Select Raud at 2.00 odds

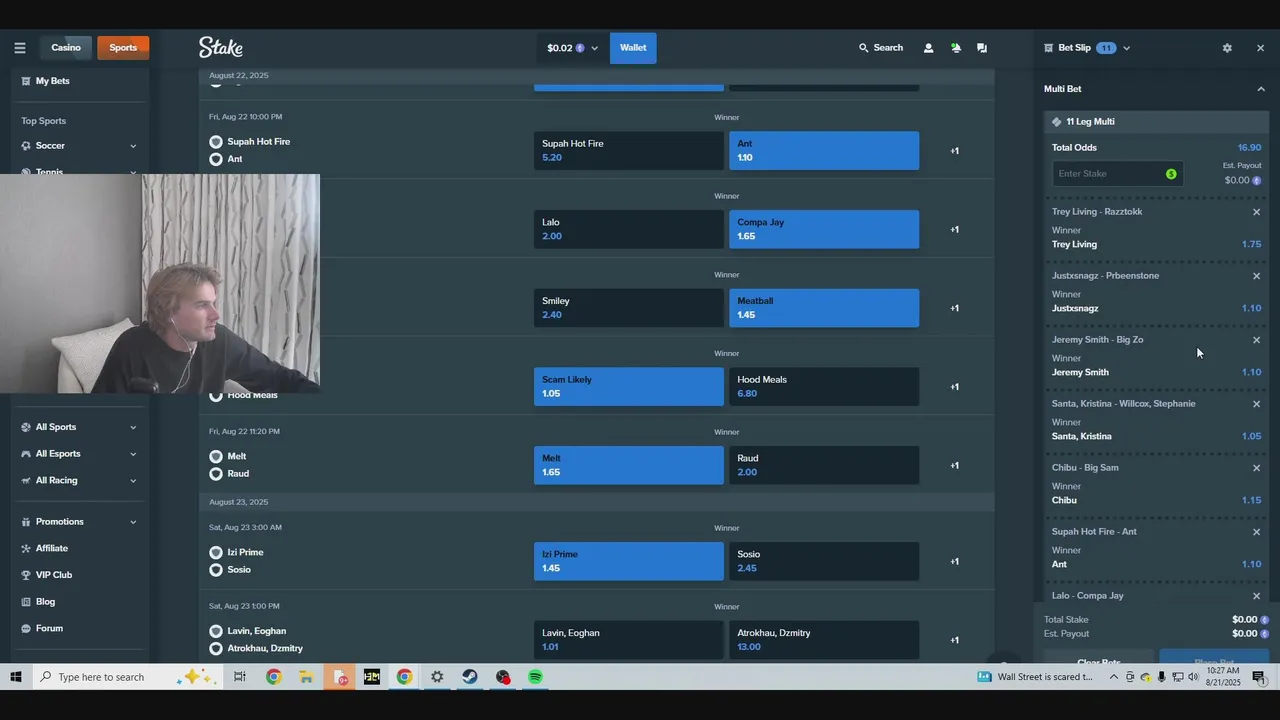(x=824, y=465)
